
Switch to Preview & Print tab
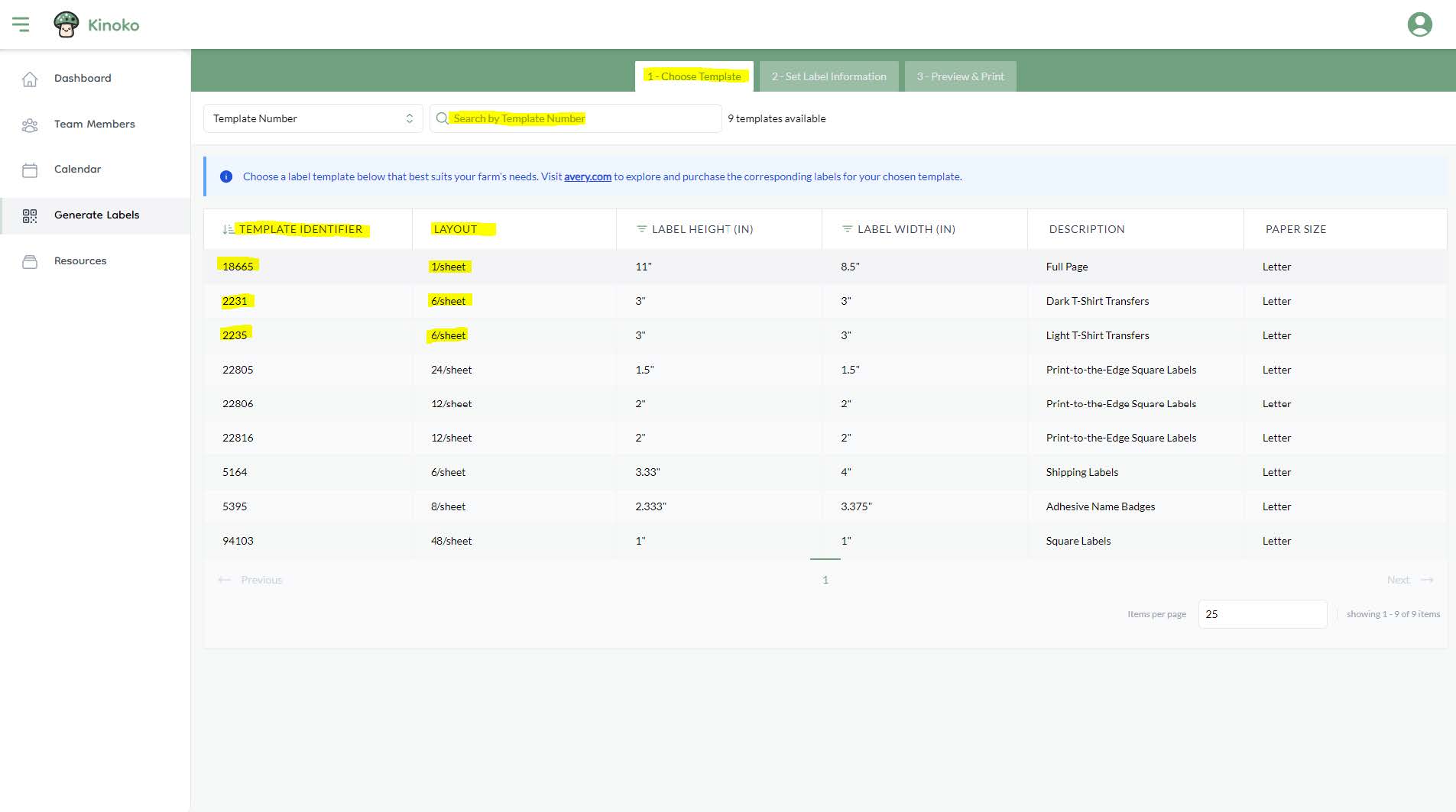960,76
